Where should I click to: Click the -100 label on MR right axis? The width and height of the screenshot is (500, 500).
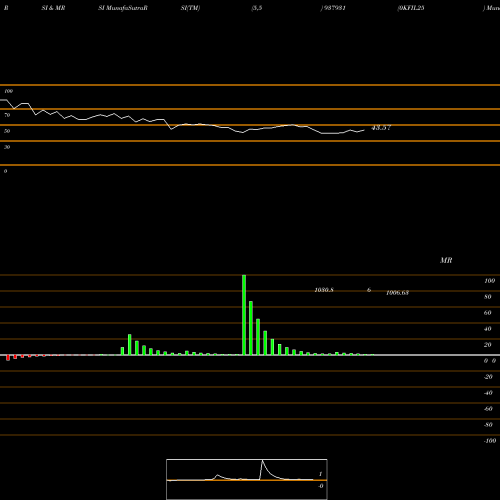point(490,441)
